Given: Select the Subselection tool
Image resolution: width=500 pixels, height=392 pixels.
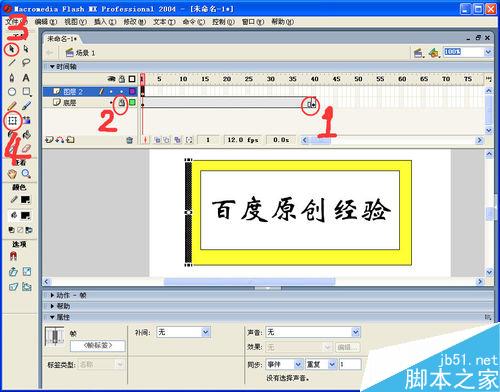Looking at the screenshot, I should coord(26,49).
